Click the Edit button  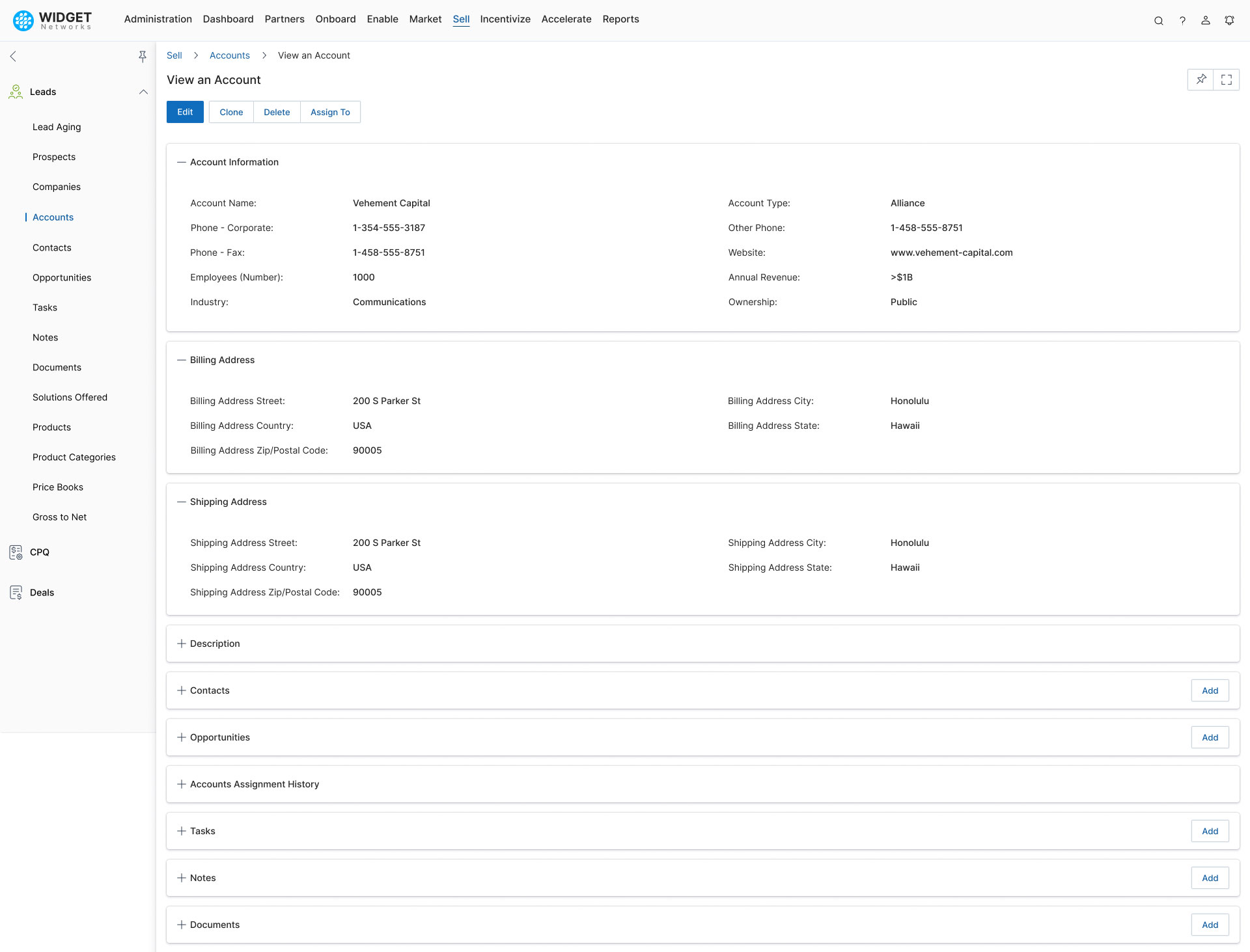[x=185, y=111]
